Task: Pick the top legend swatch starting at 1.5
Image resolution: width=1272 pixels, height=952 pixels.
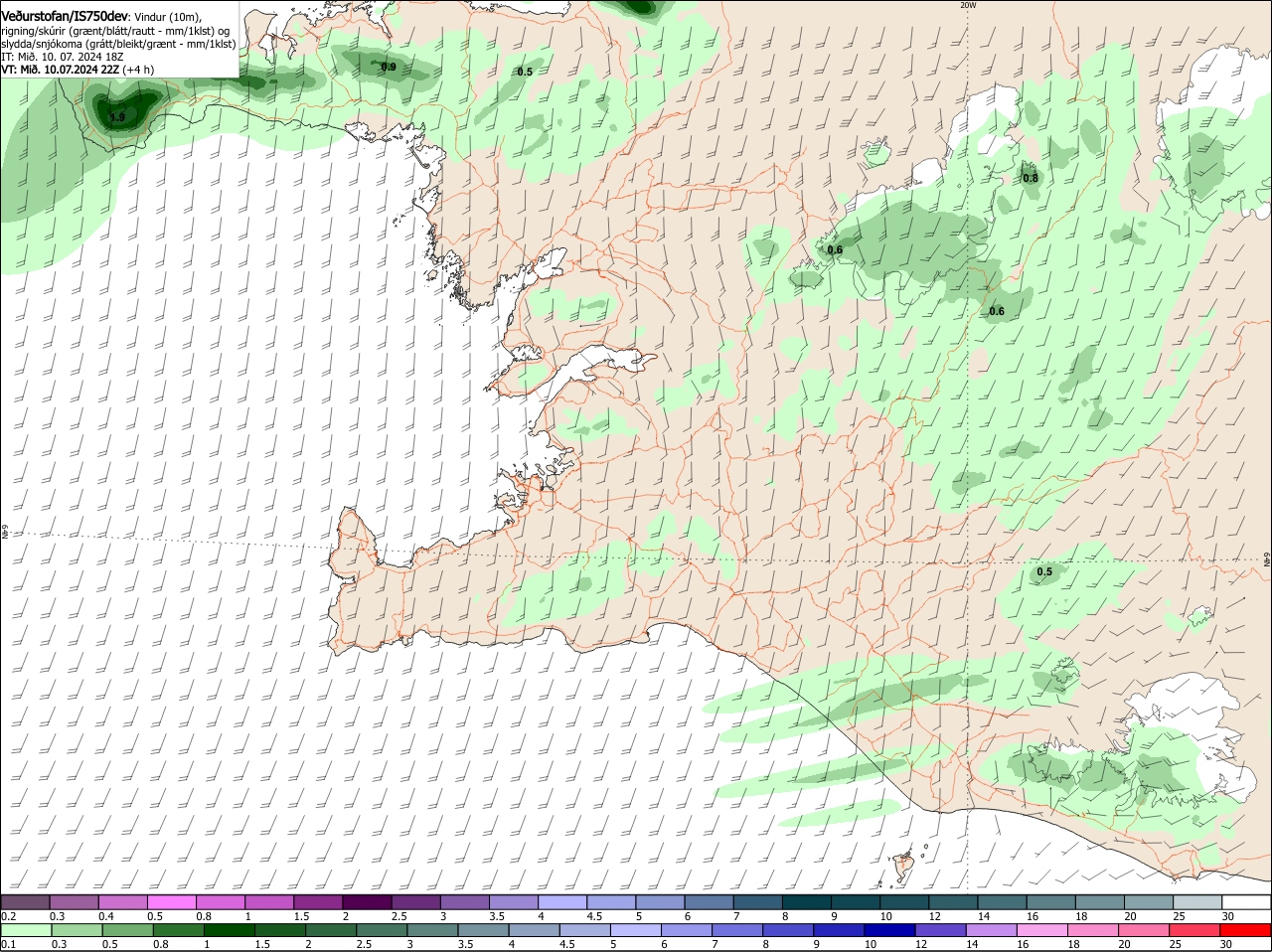Action: coord(318,901)
